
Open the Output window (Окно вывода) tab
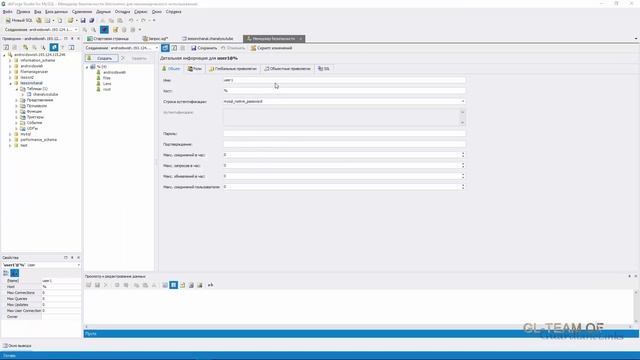17,346
